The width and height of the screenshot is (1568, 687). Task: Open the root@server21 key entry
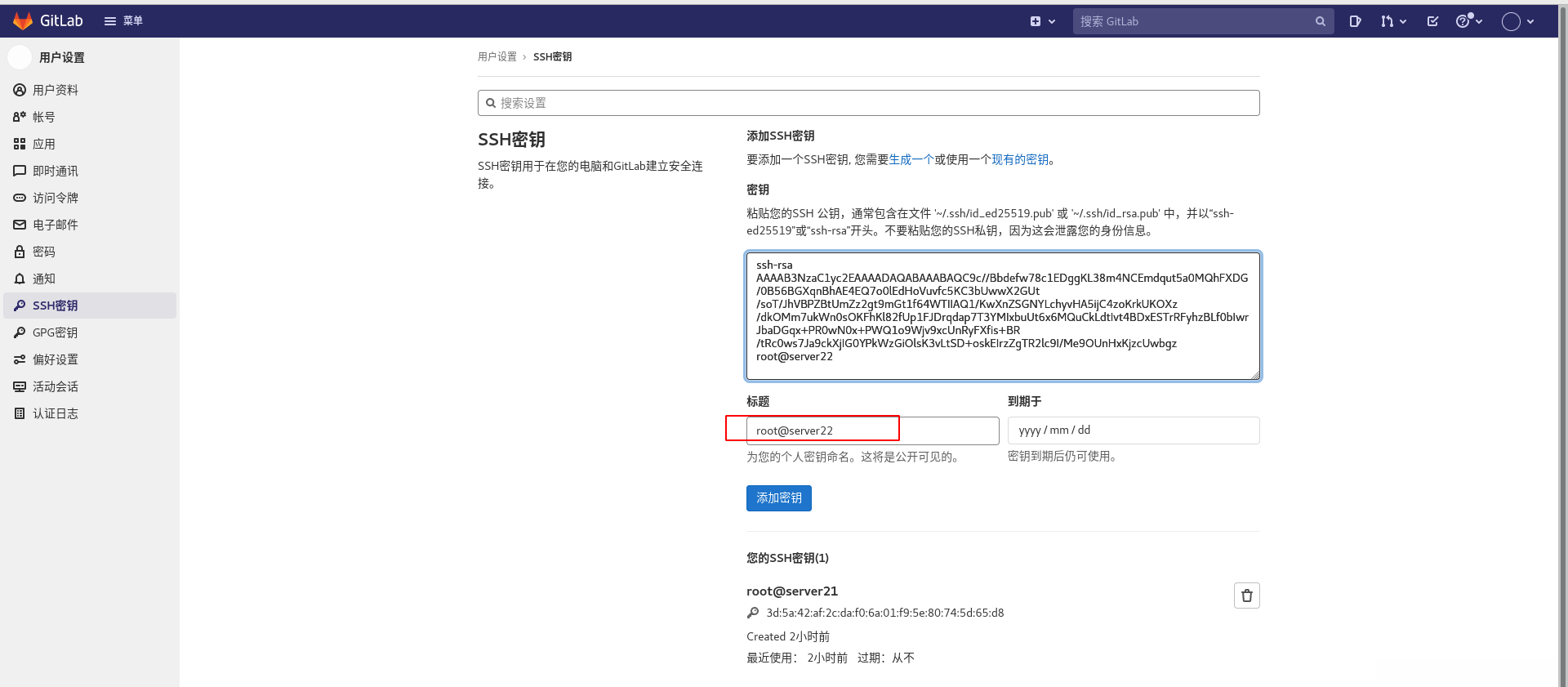792,591
